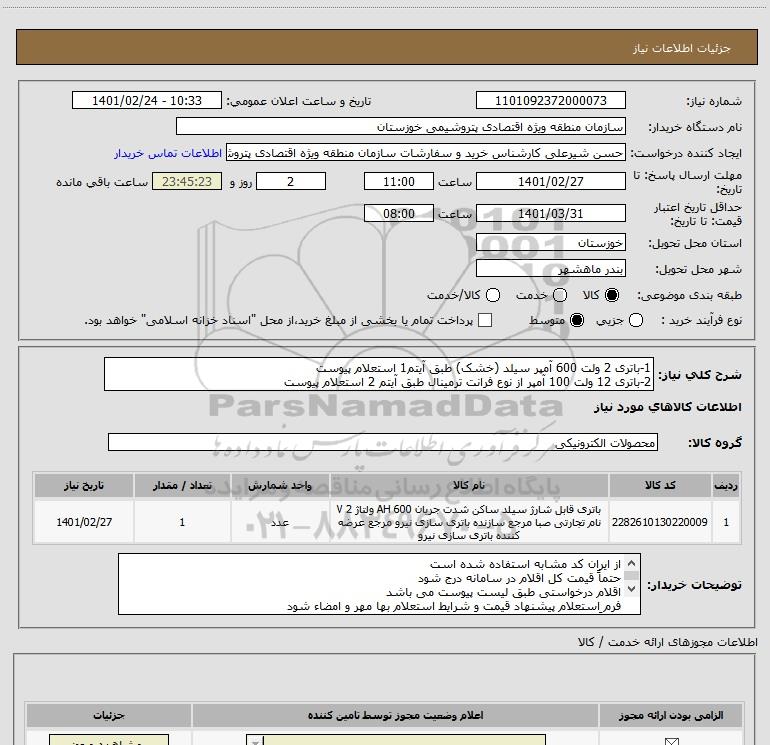
Task: Click the goods group field محصولات الکترونیکی
Action: (383, 442)
